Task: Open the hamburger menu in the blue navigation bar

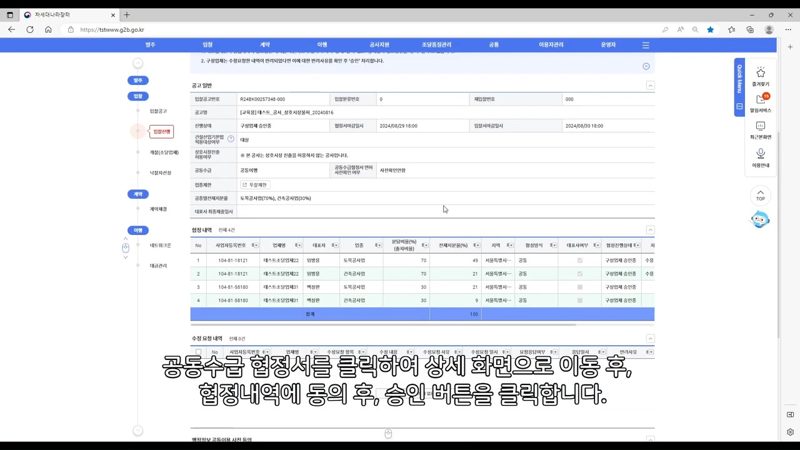Action: pyautogui.click(x=645, y=45)
